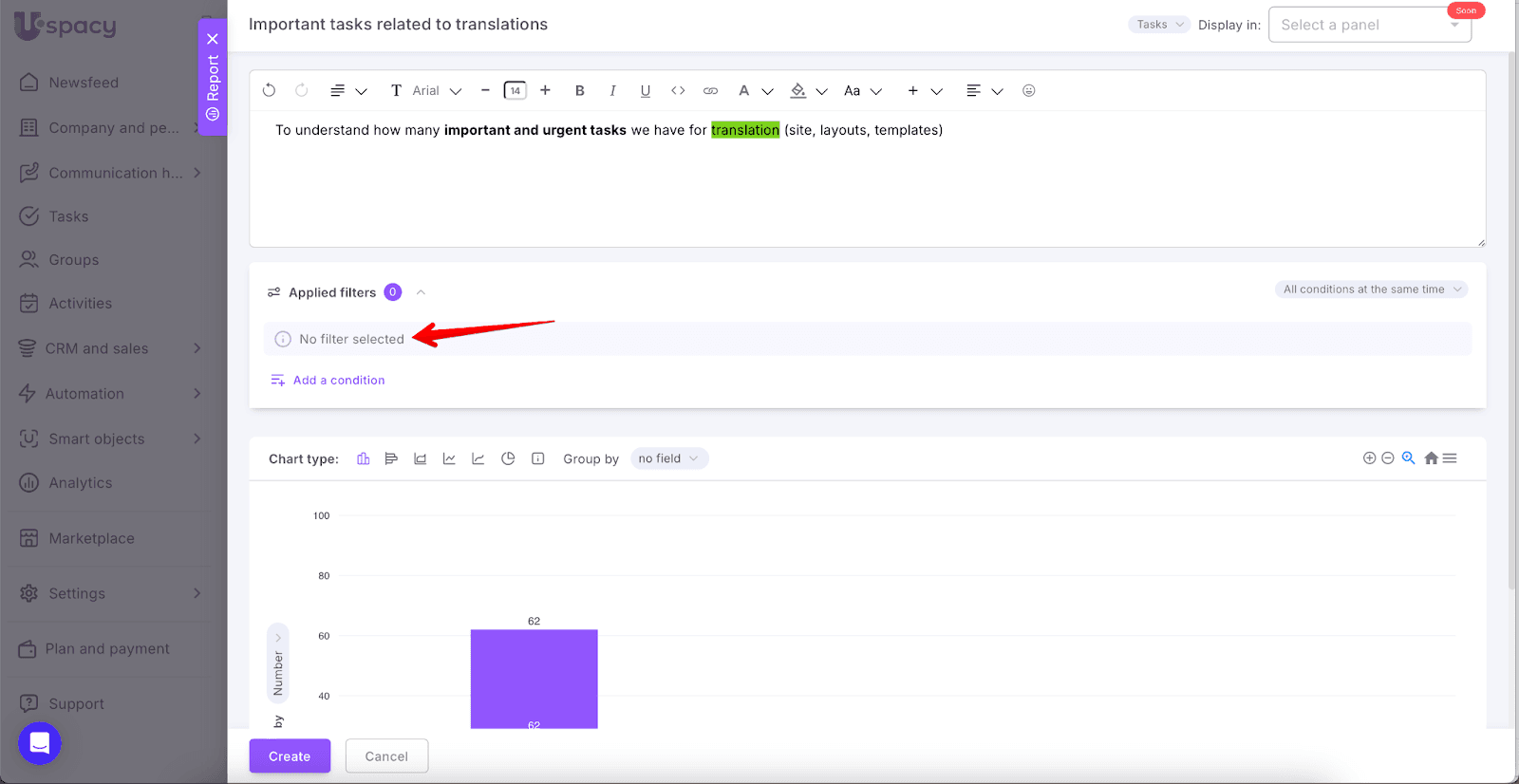Toggle italic text formatting
The image size is (1519, 784).
tap(612, 91)
